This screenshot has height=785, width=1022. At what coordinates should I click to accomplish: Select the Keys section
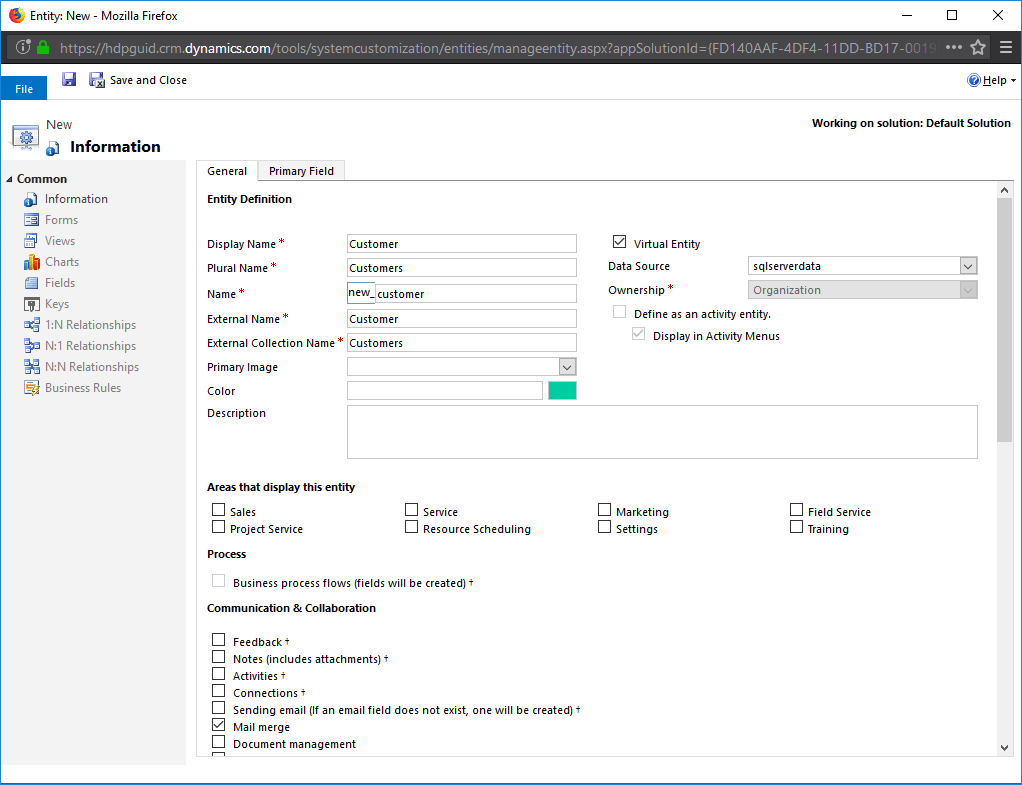(x=57, y=303)
